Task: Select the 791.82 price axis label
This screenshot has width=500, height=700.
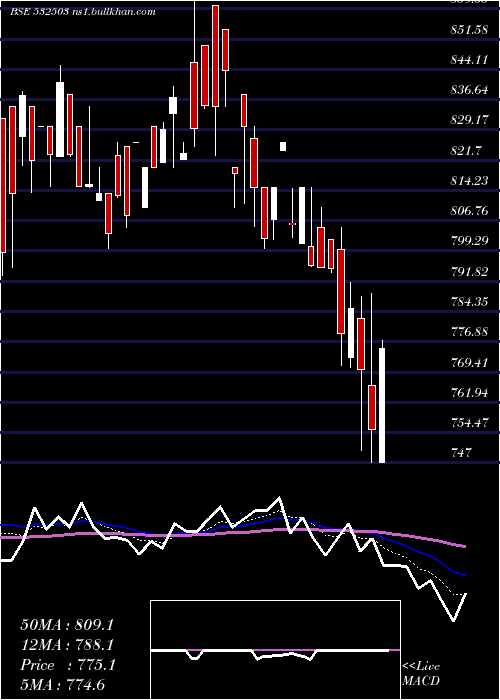Action: [469, 272]
